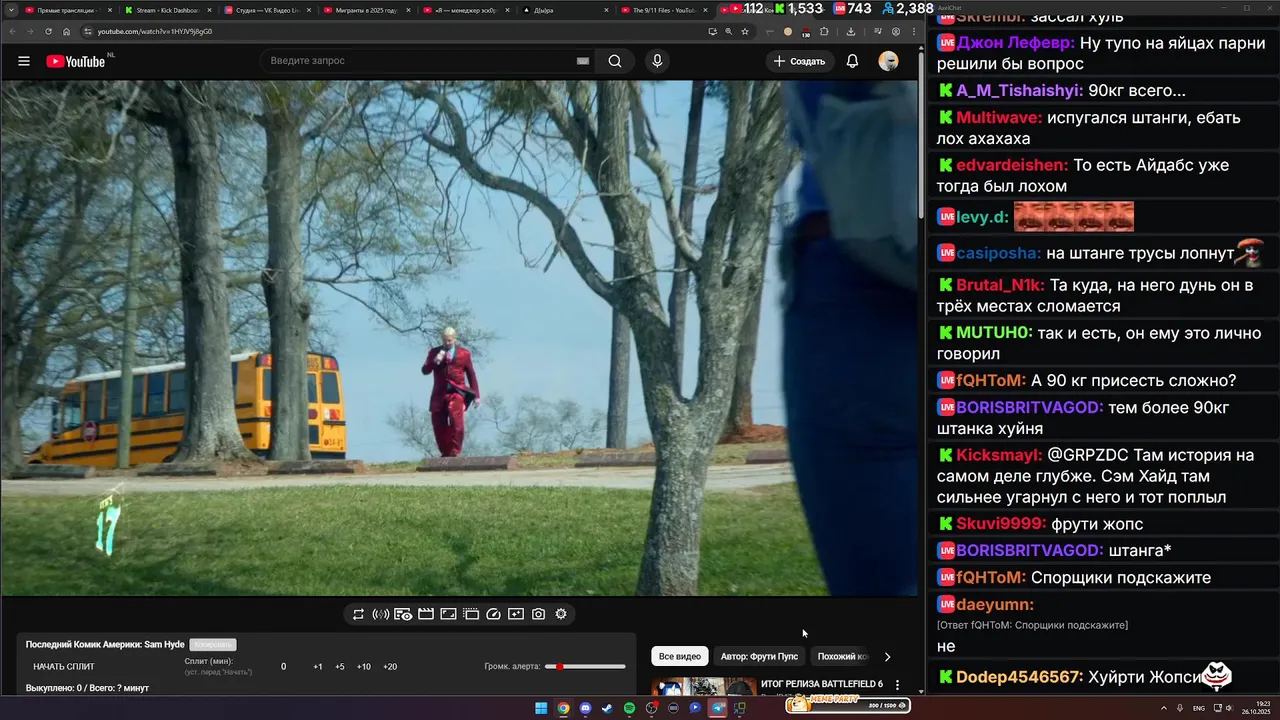
Task: Click the browser home button
Action: [66, 31]
